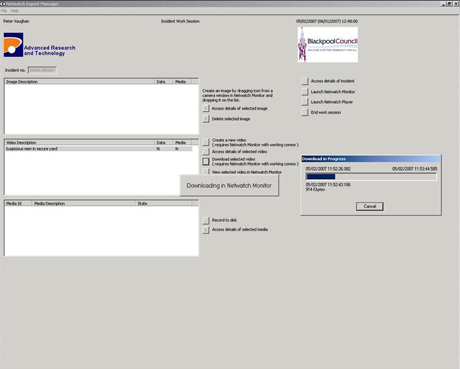
Task: Click the download progress bar
Action: (371, 177)
